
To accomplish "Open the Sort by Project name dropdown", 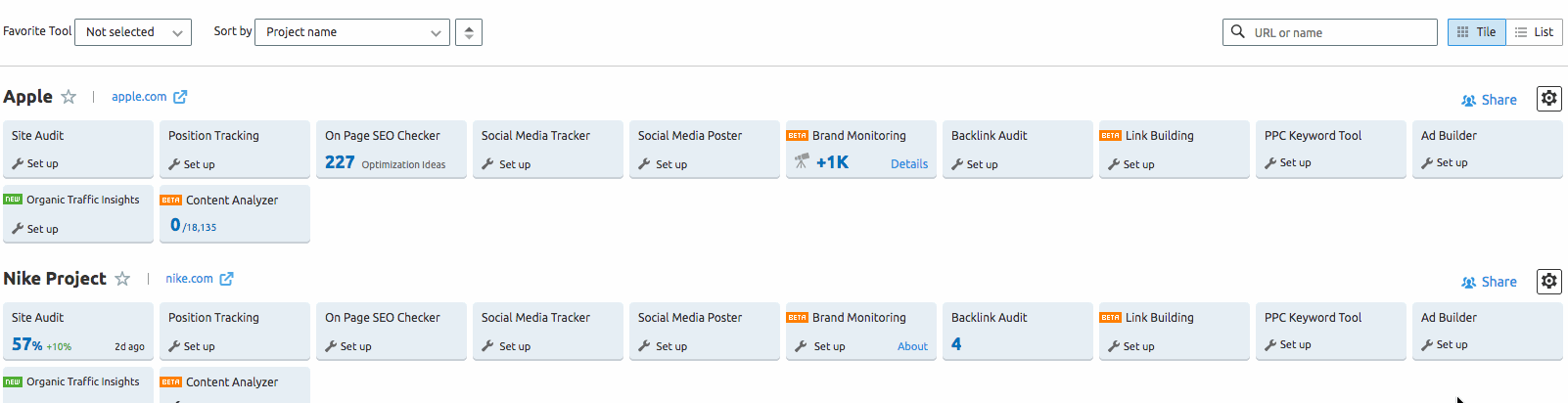I will coord(352,32).
